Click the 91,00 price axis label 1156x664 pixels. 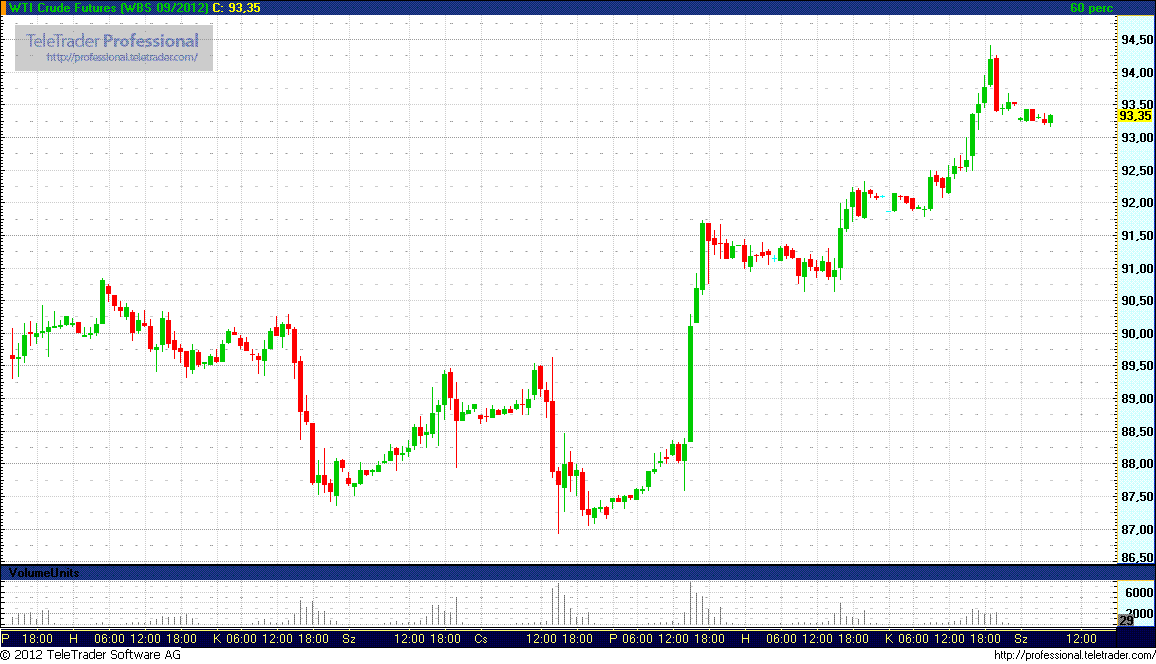tap(1136, 268)
